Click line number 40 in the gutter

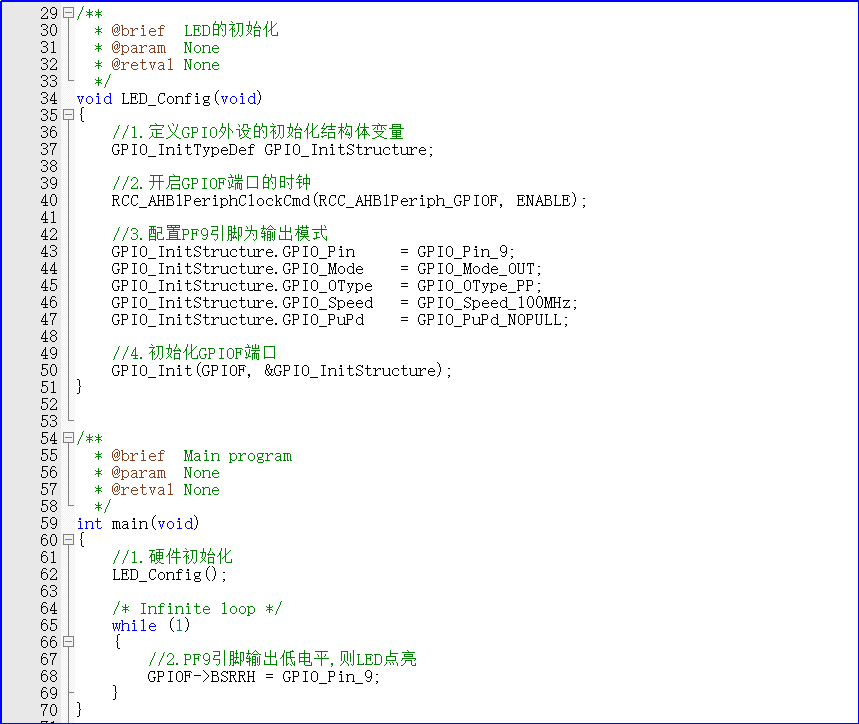point(48,201)
